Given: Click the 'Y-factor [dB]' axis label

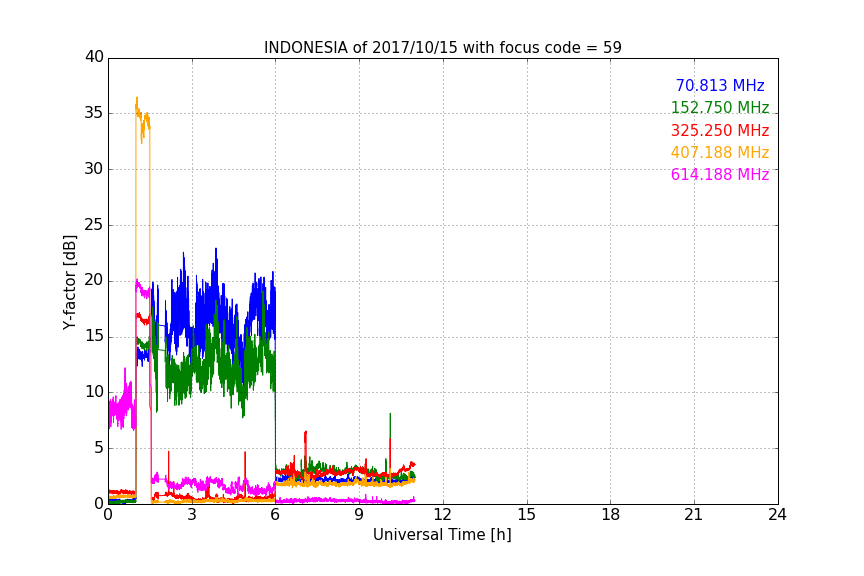Looking at the screenshot, I should tap(69, 282).
